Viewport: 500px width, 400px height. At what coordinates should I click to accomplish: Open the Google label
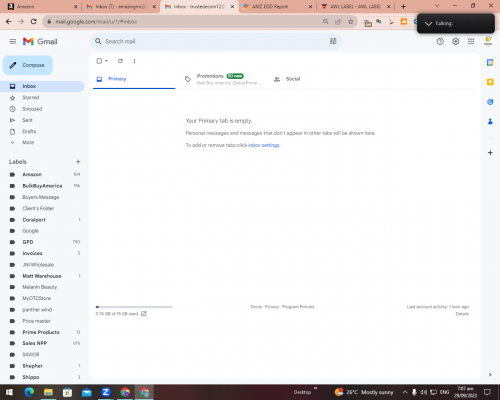click(x=30, y=231)
